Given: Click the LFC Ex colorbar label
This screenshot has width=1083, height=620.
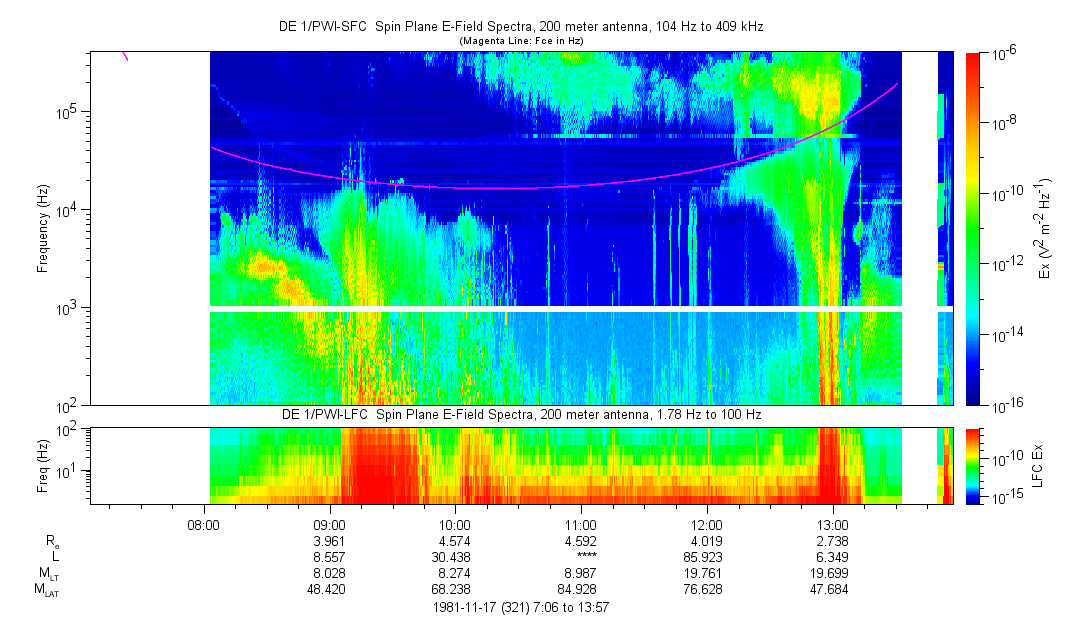Looking at the screenshot, I should coord(1041,465).
